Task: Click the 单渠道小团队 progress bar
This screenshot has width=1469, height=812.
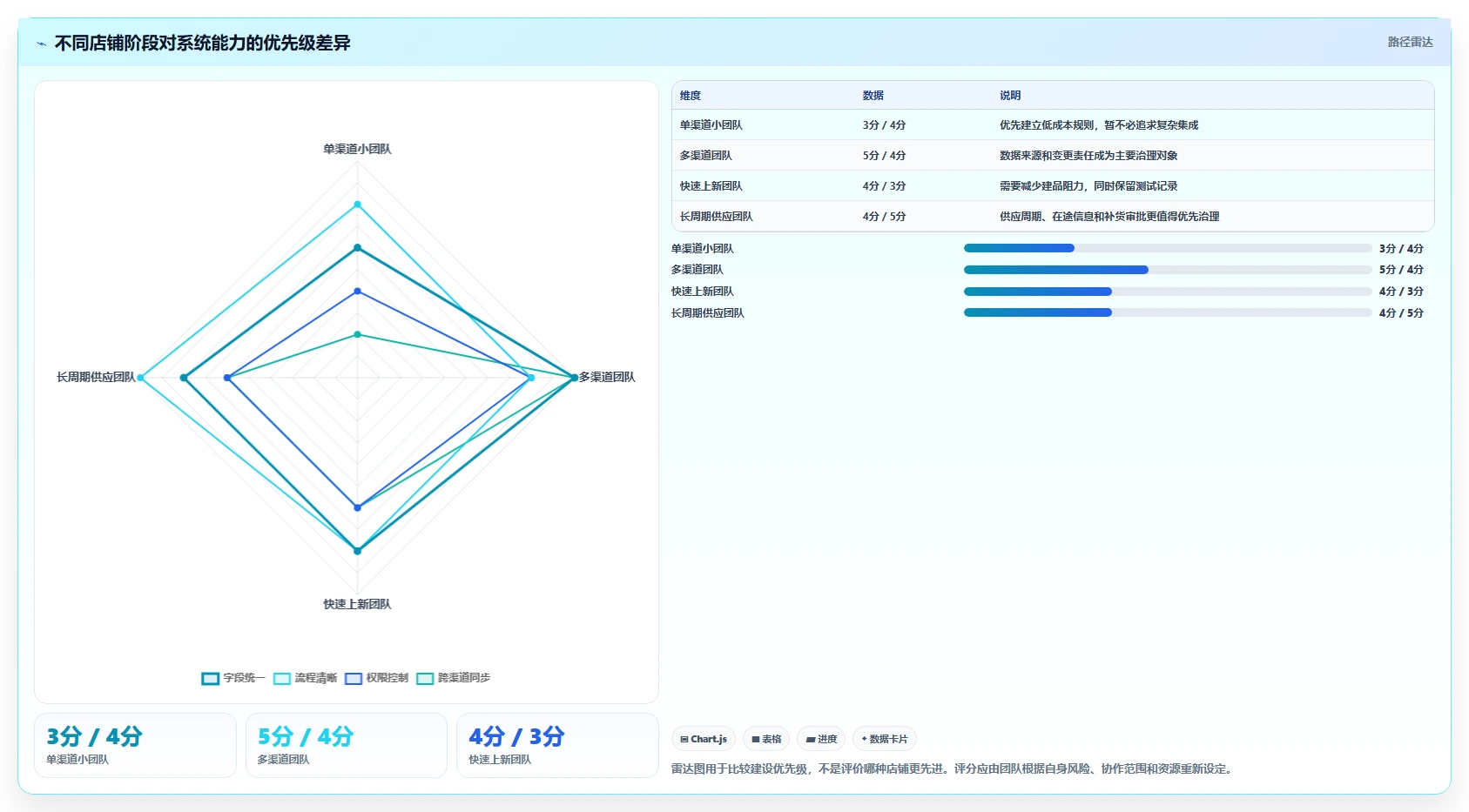Action: click(x=1168, y=248)
